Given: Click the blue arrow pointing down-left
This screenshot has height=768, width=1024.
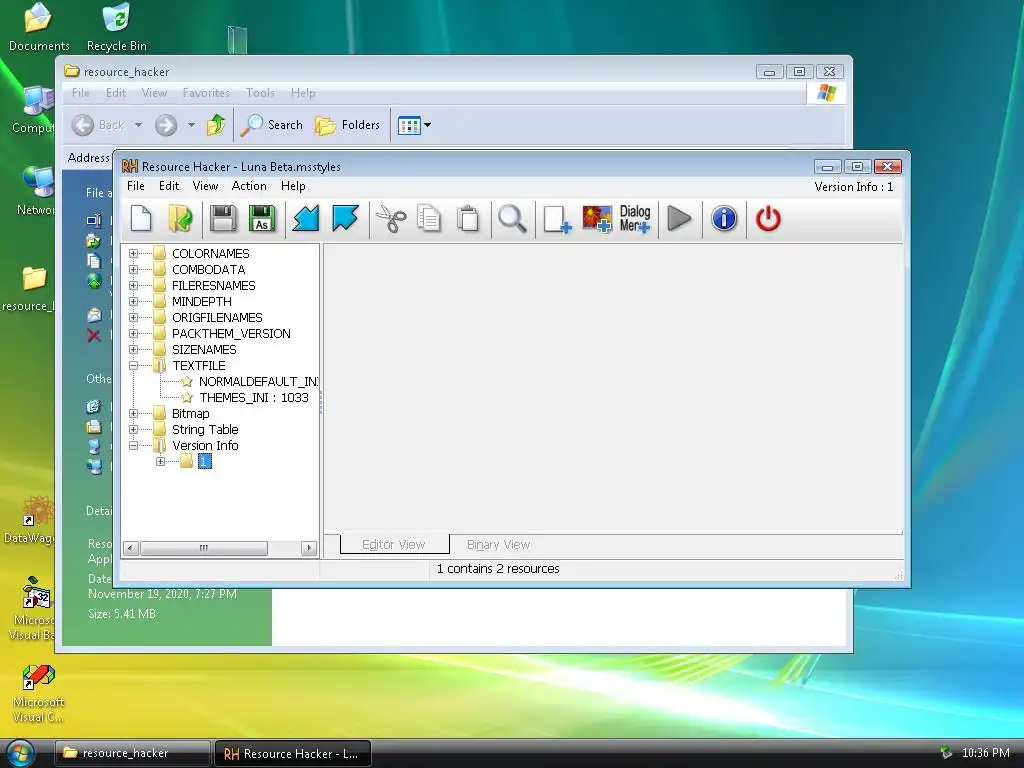Looking at the screenshot, I should coord(305,219).
